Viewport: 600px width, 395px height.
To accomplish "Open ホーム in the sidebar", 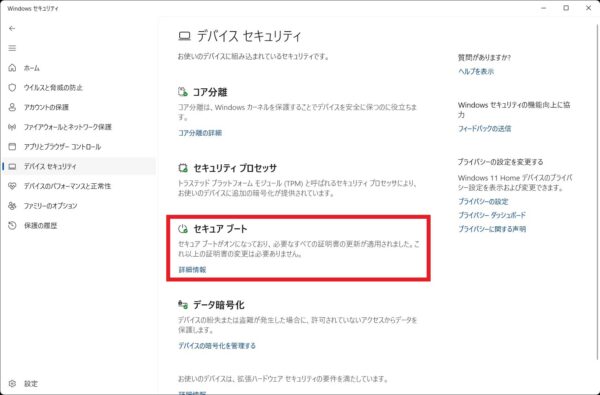I will coord(32,68).
